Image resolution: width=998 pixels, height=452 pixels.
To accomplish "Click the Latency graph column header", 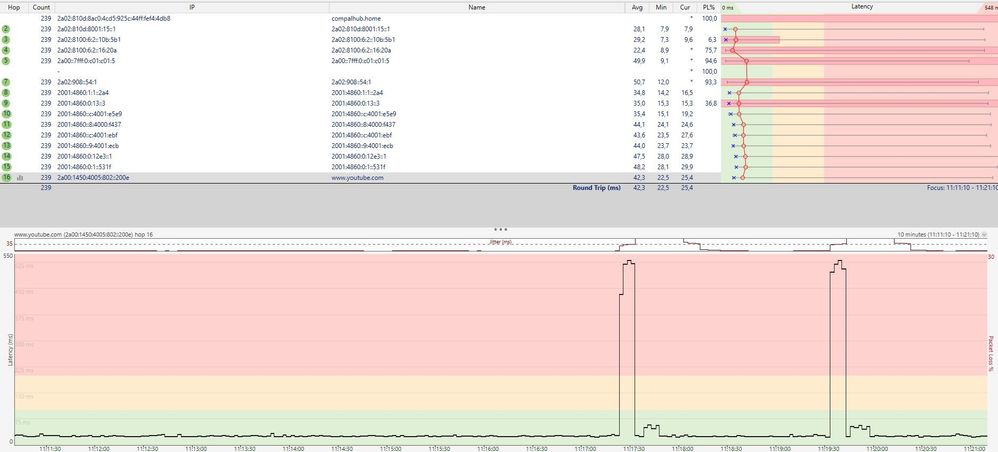I will (x=862, y=6).
